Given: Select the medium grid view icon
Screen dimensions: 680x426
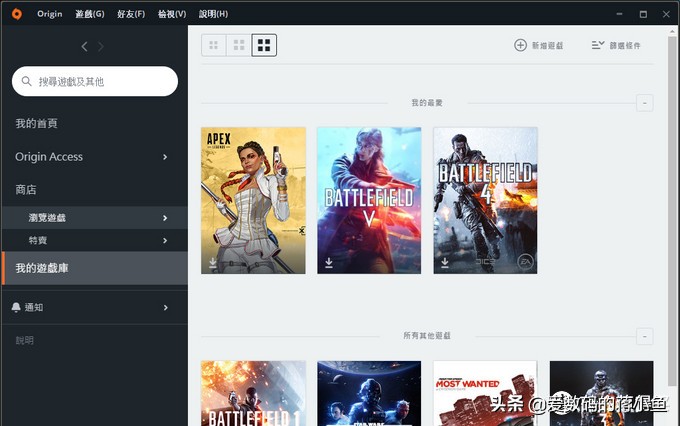Looking at the screenshot, I should pyautogui.click(x=239, y=45).
